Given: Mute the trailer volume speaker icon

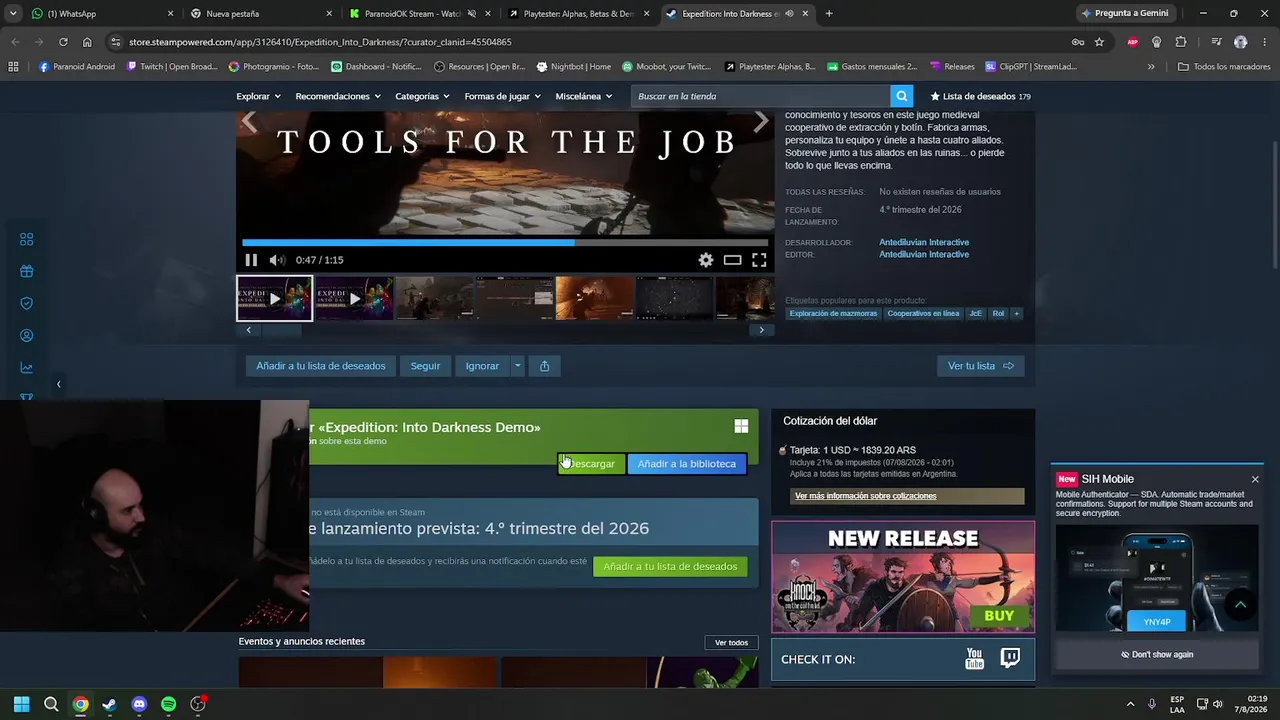Looking at the screenshot, I should pyautogui.click(x=277, y=260).
